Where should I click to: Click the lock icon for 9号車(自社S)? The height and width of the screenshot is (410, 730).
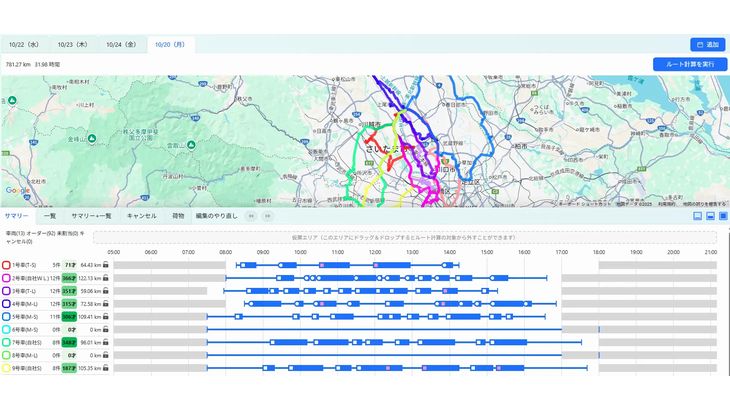(106, 368)
